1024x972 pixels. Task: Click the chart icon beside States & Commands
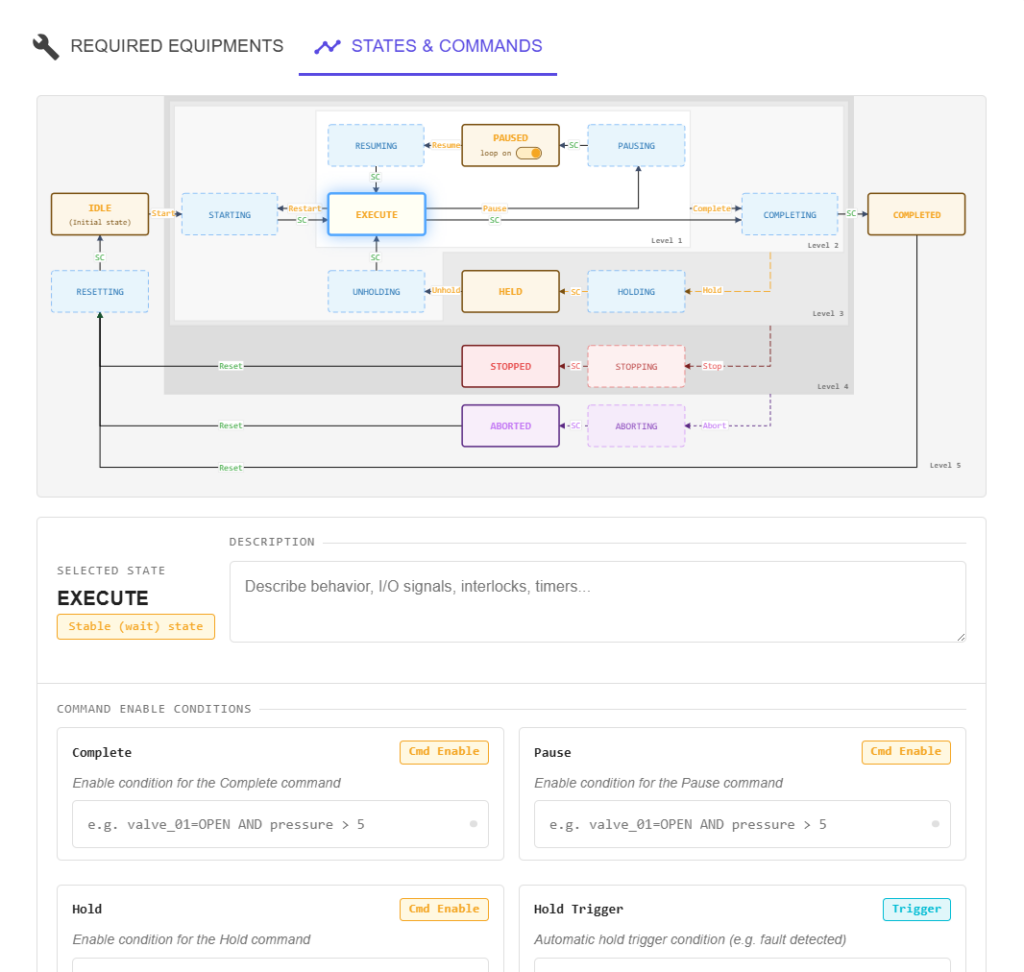coord(327,46)
